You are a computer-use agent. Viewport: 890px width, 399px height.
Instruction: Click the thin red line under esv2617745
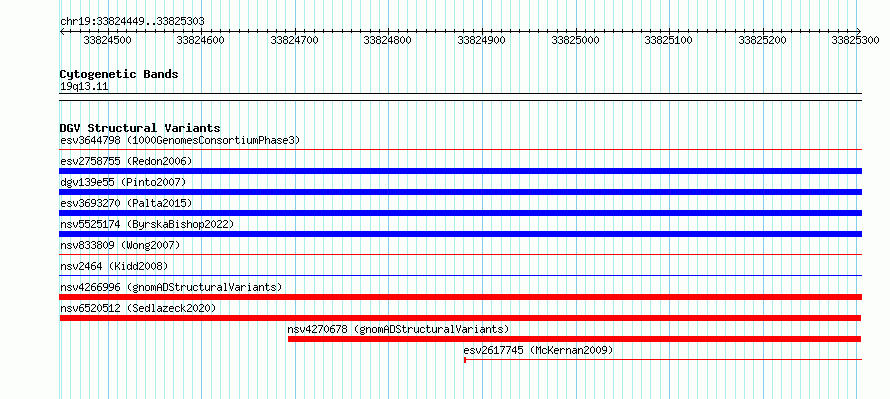pos(663,360)
